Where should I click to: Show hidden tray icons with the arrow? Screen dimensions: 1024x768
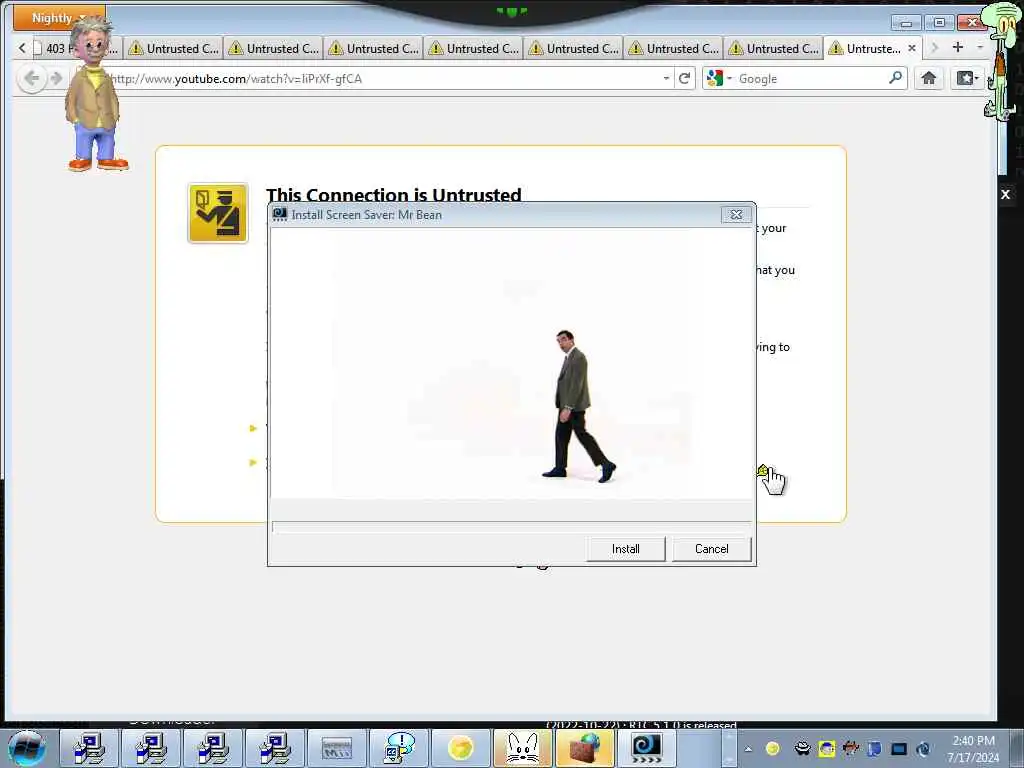point(748,749)
